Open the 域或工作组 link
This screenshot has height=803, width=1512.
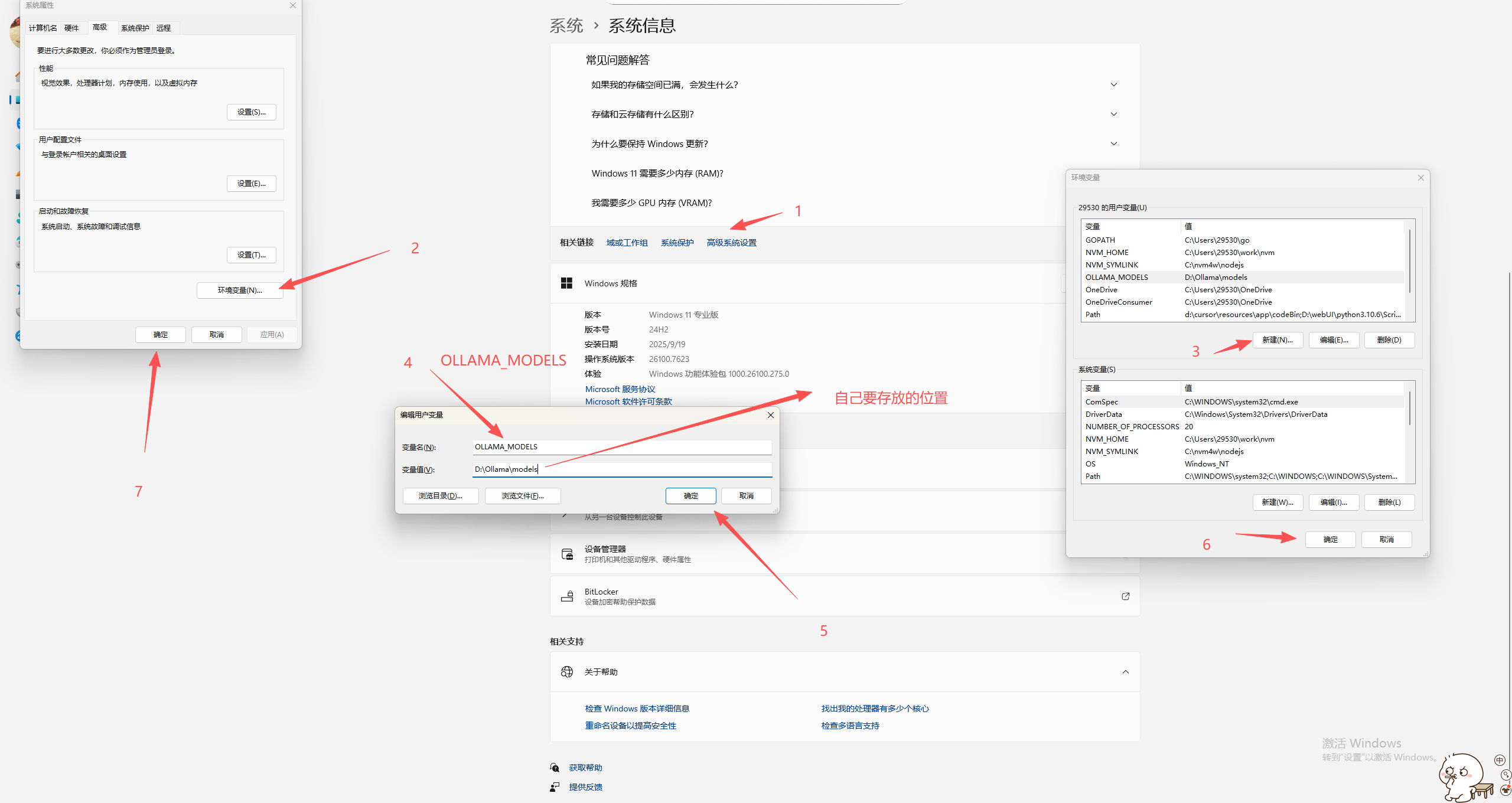(627, 243)
